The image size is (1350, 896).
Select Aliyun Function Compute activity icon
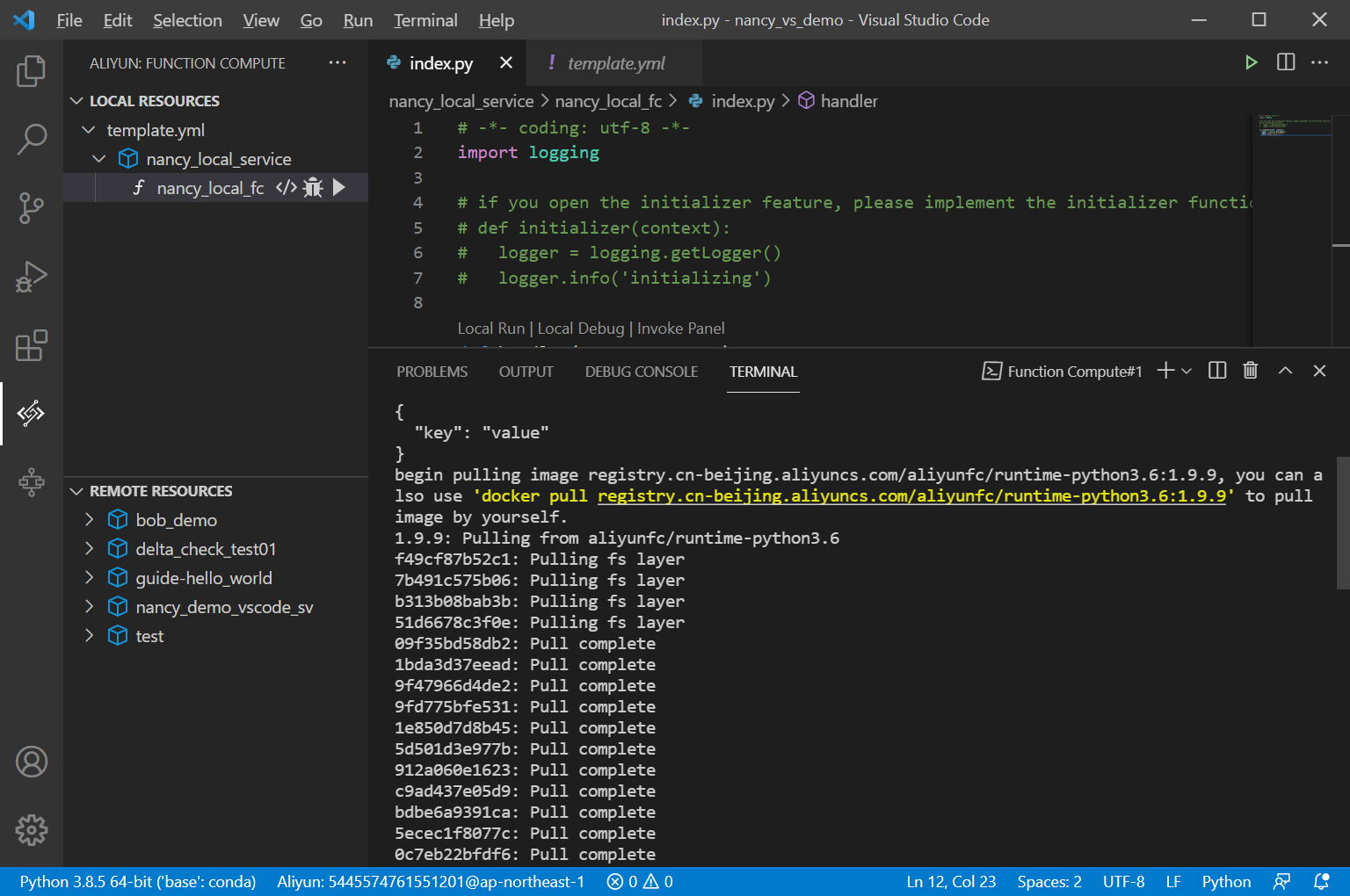pos(32,413)
